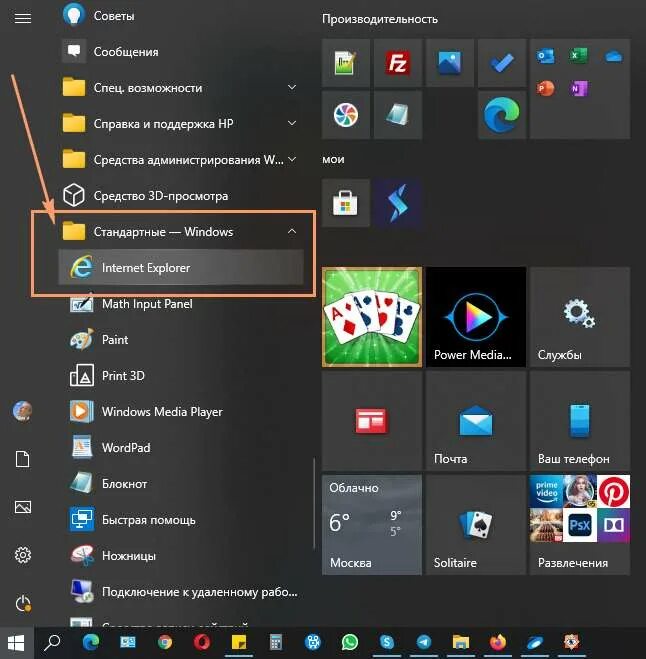
Task: Open Settings gear in Start sidebar
Action: [x=23, y=555]
